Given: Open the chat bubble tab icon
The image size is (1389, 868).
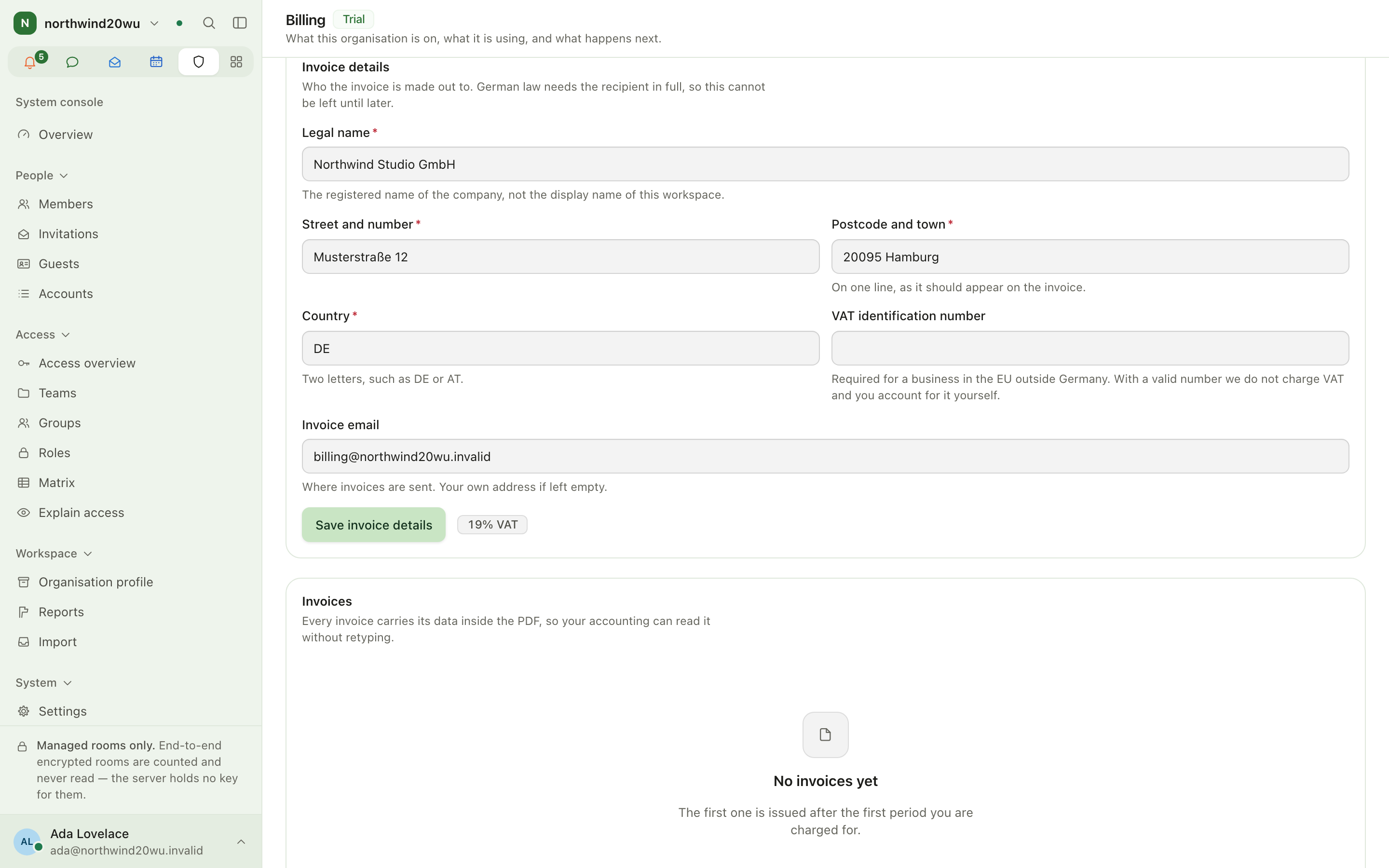Looking at the screenshot, I should [72, 62].
